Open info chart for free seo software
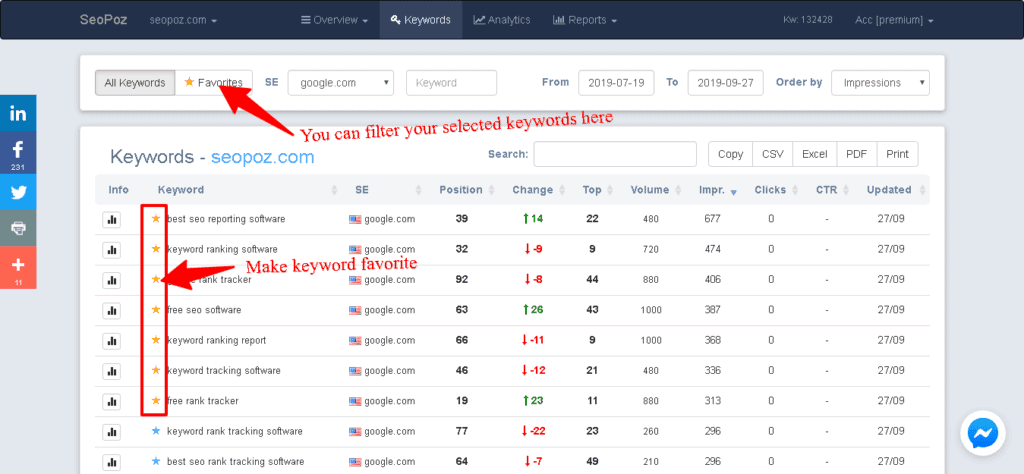This screenshot has width=1024, height=474. pos(112,310)
